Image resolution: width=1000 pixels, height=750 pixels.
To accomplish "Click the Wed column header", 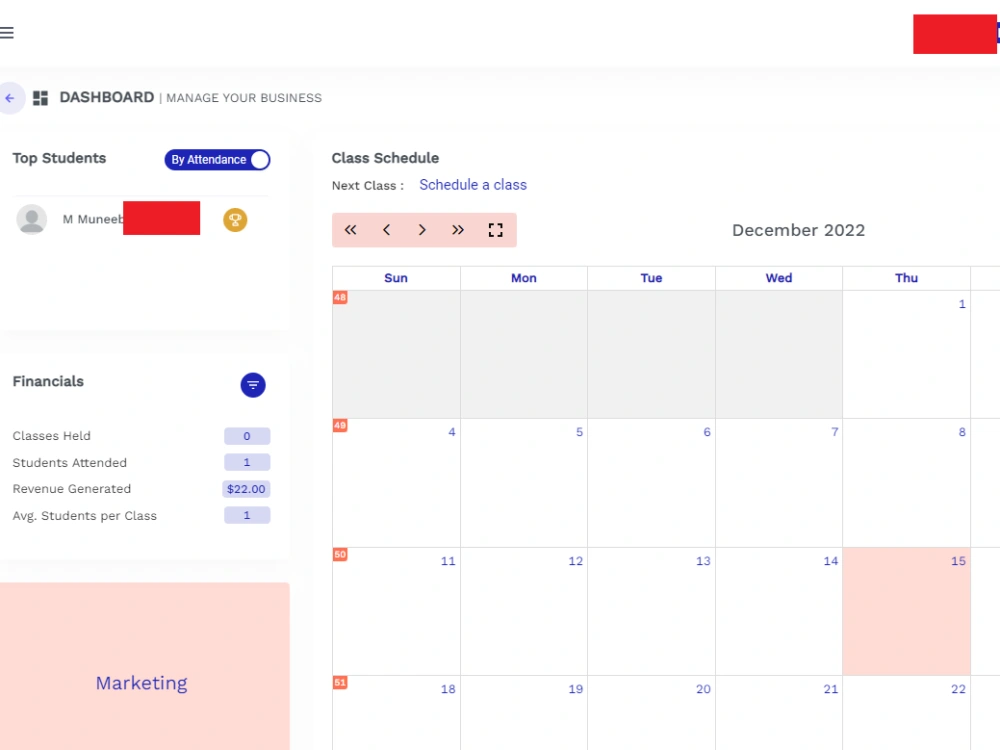I will [x=779, y=278].
